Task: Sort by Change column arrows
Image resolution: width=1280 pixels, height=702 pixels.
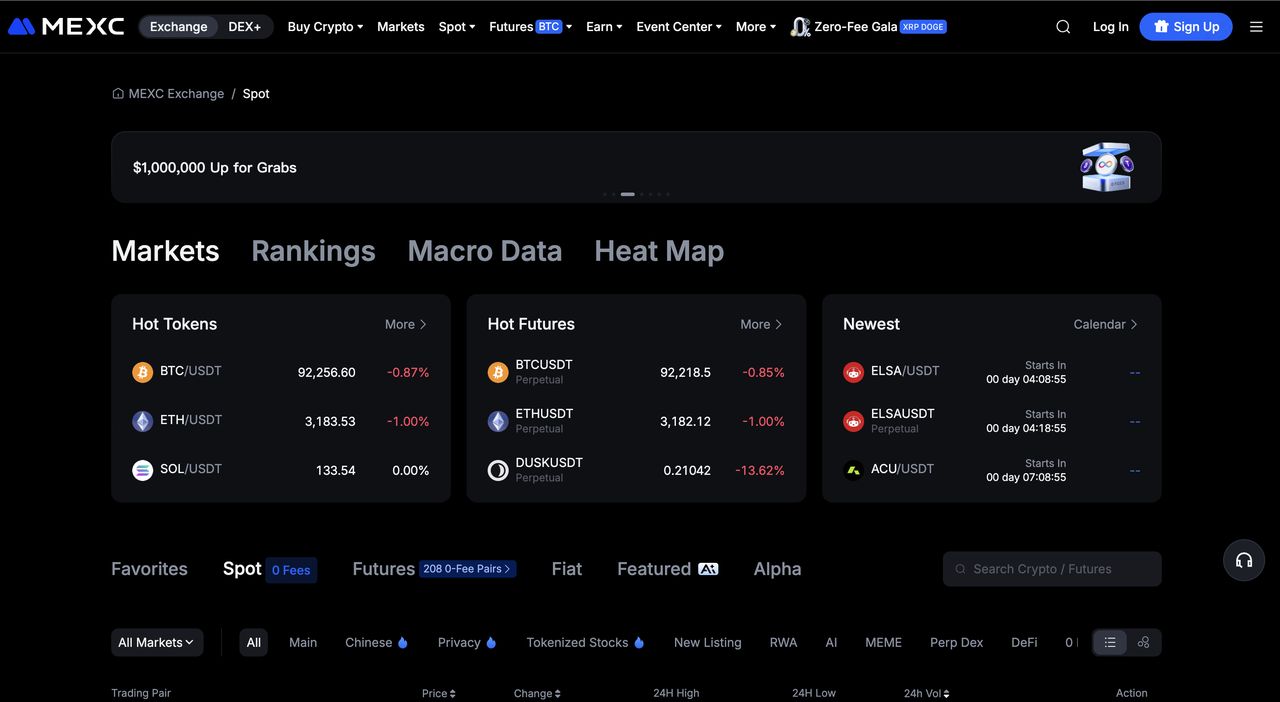Action: point(557,694)
